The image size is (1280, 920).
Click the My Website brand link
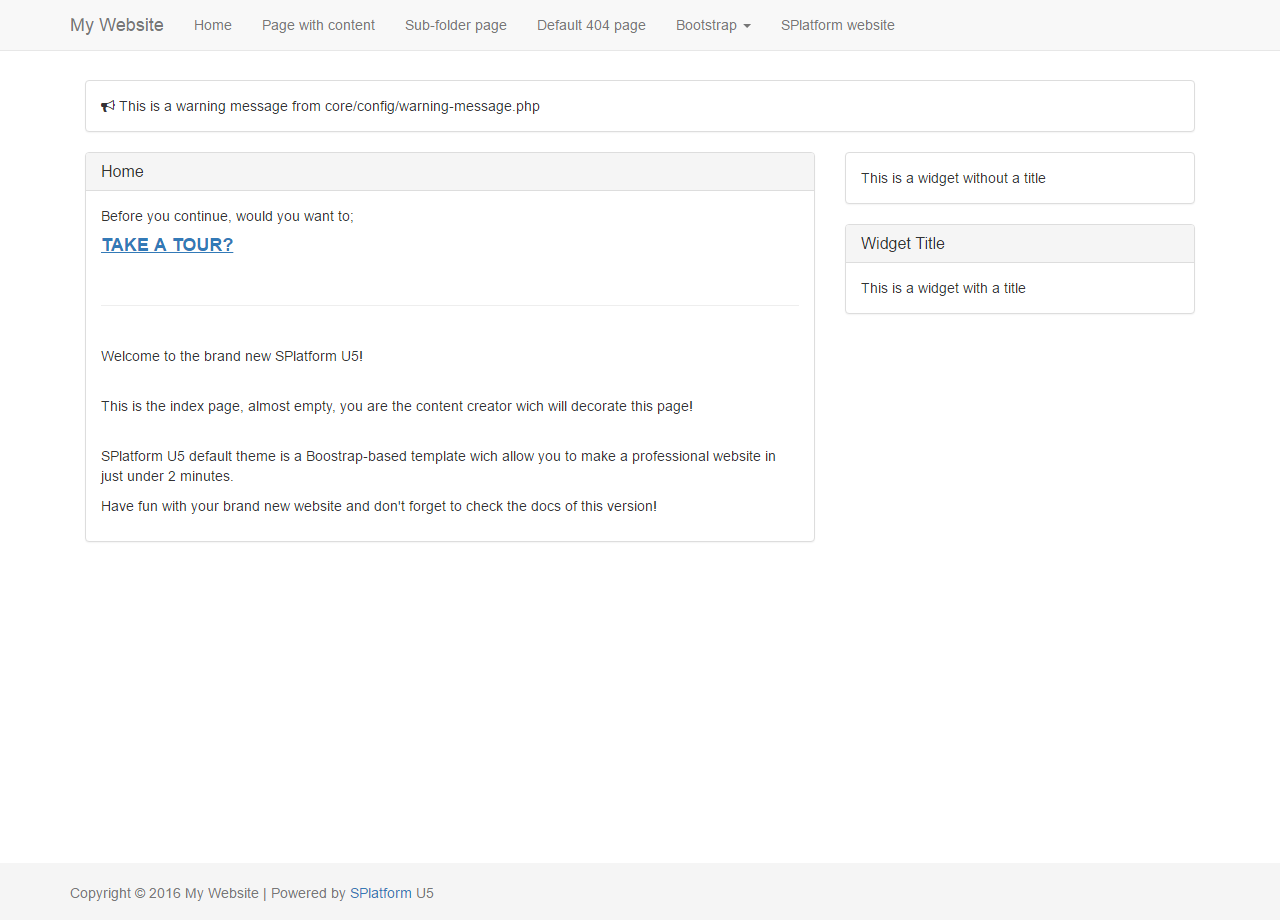(x=117, y=25)
